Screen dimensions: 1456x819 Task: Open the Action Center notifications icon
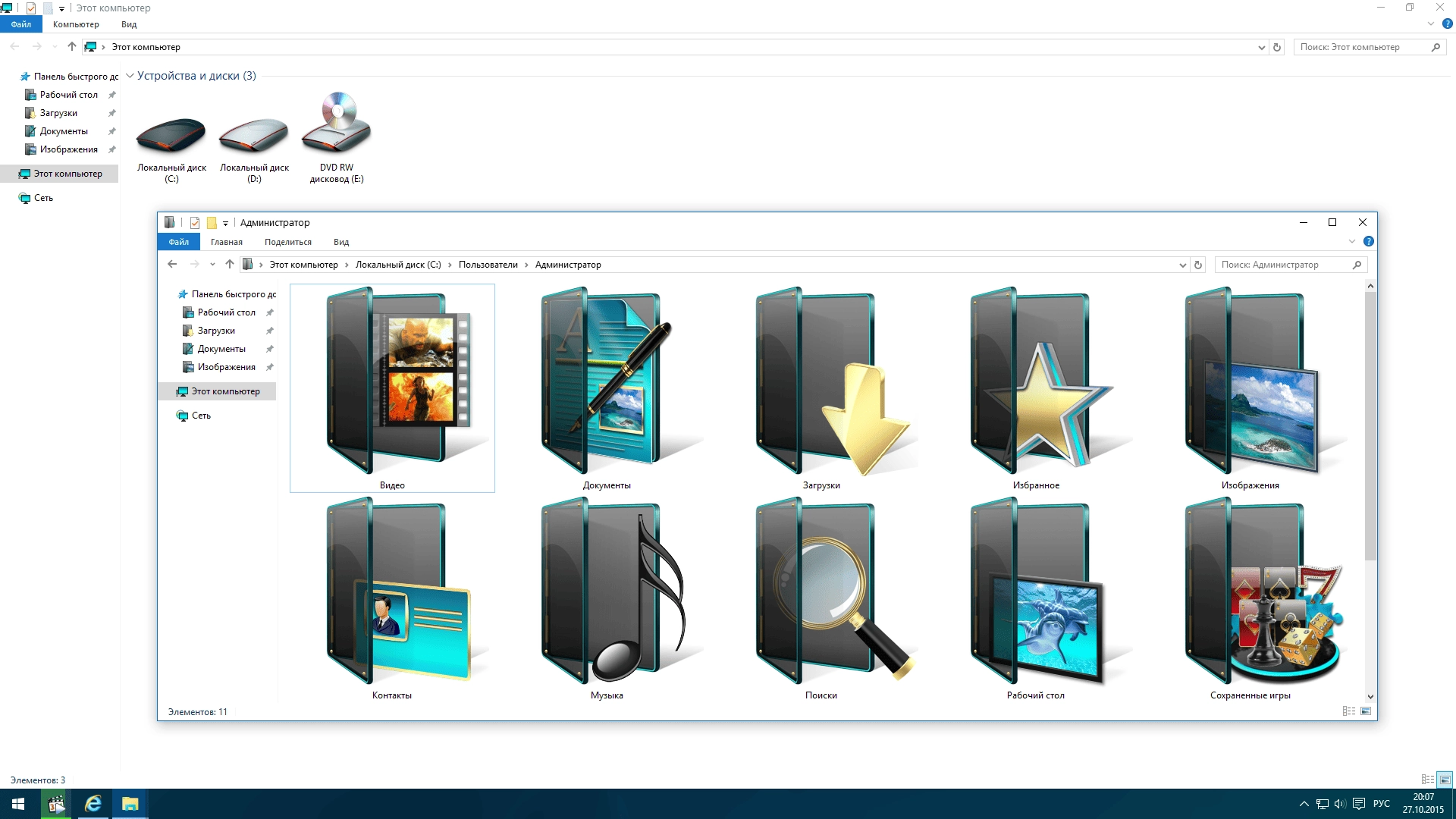coord(1359,804)
